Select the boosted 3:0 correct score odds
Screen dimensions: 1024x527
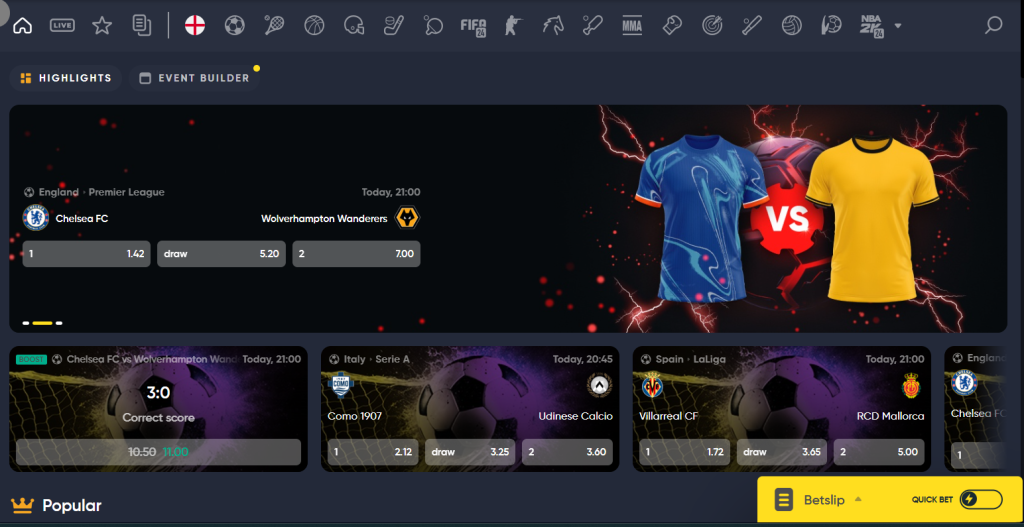[158, 452]
